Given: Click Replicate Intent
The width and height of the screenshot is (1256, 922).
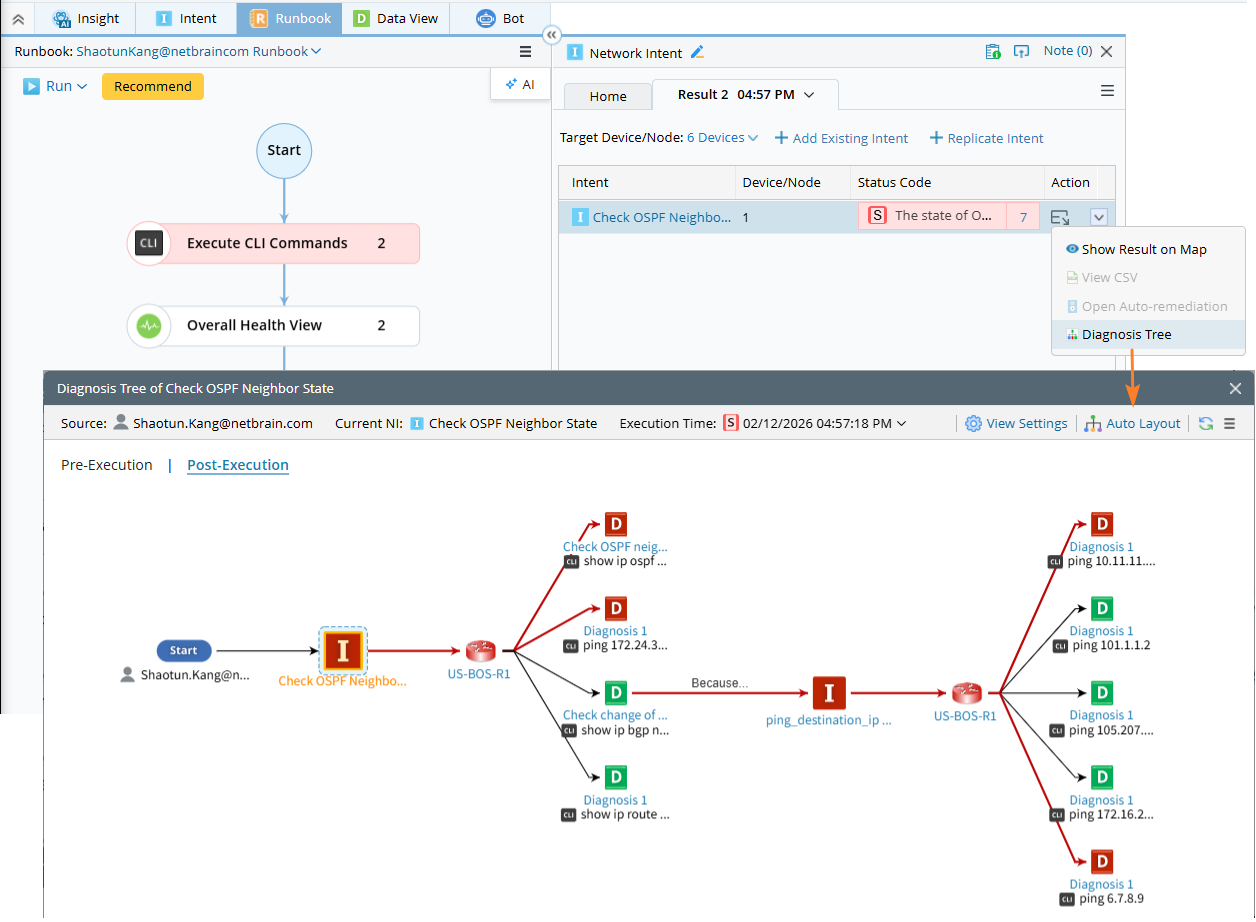Looking at the screenshot, I should point(986,138).
